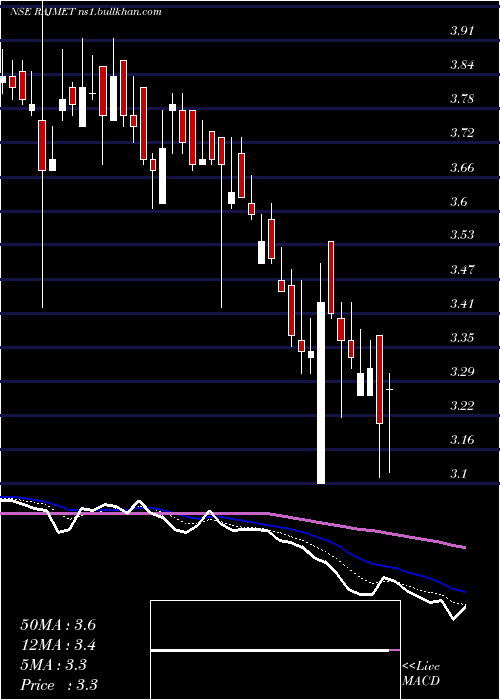Viewport: 500px width, 700px height.
Task: Click the 3.78 price axis label
Action: 462,99
